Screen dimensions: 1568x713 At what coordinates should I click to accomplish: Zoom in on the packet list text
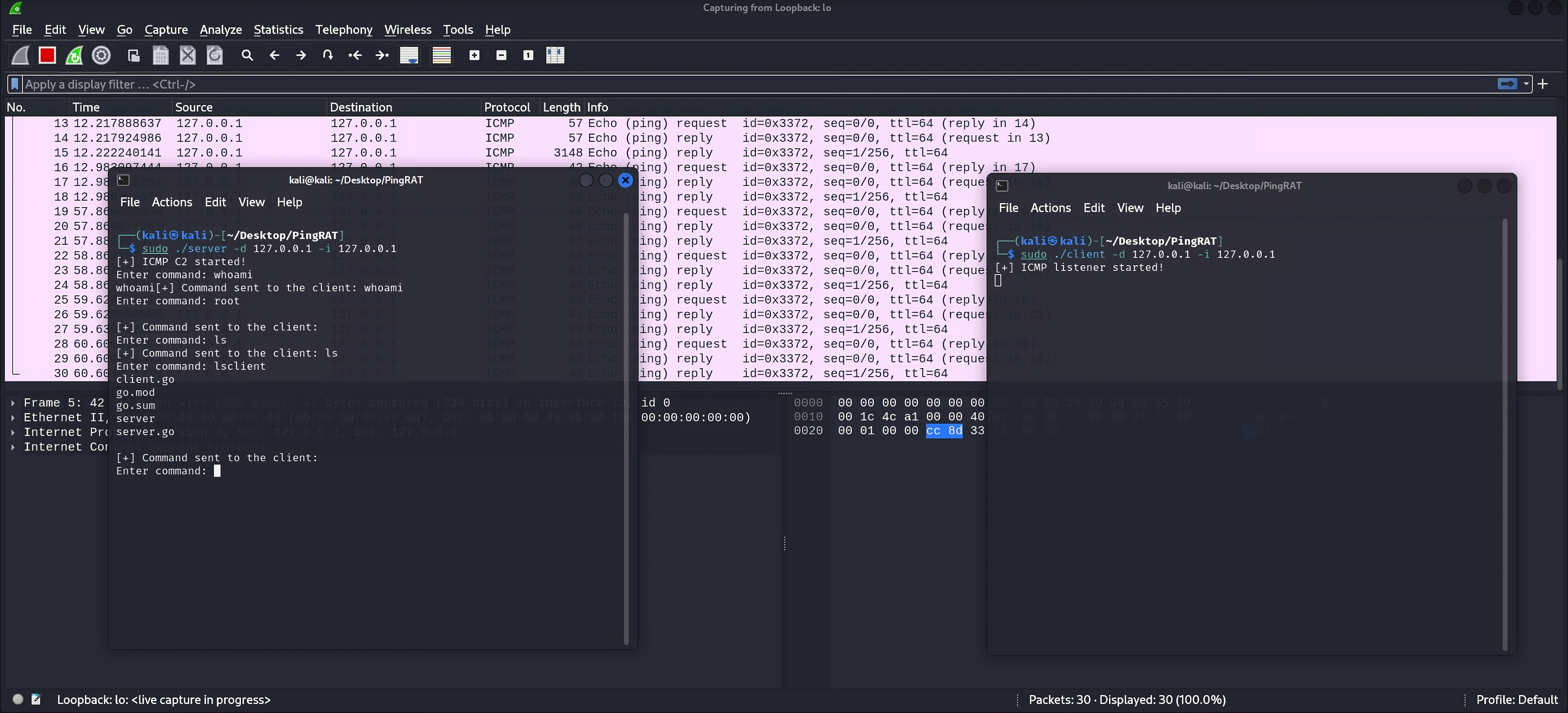[474, 55]
